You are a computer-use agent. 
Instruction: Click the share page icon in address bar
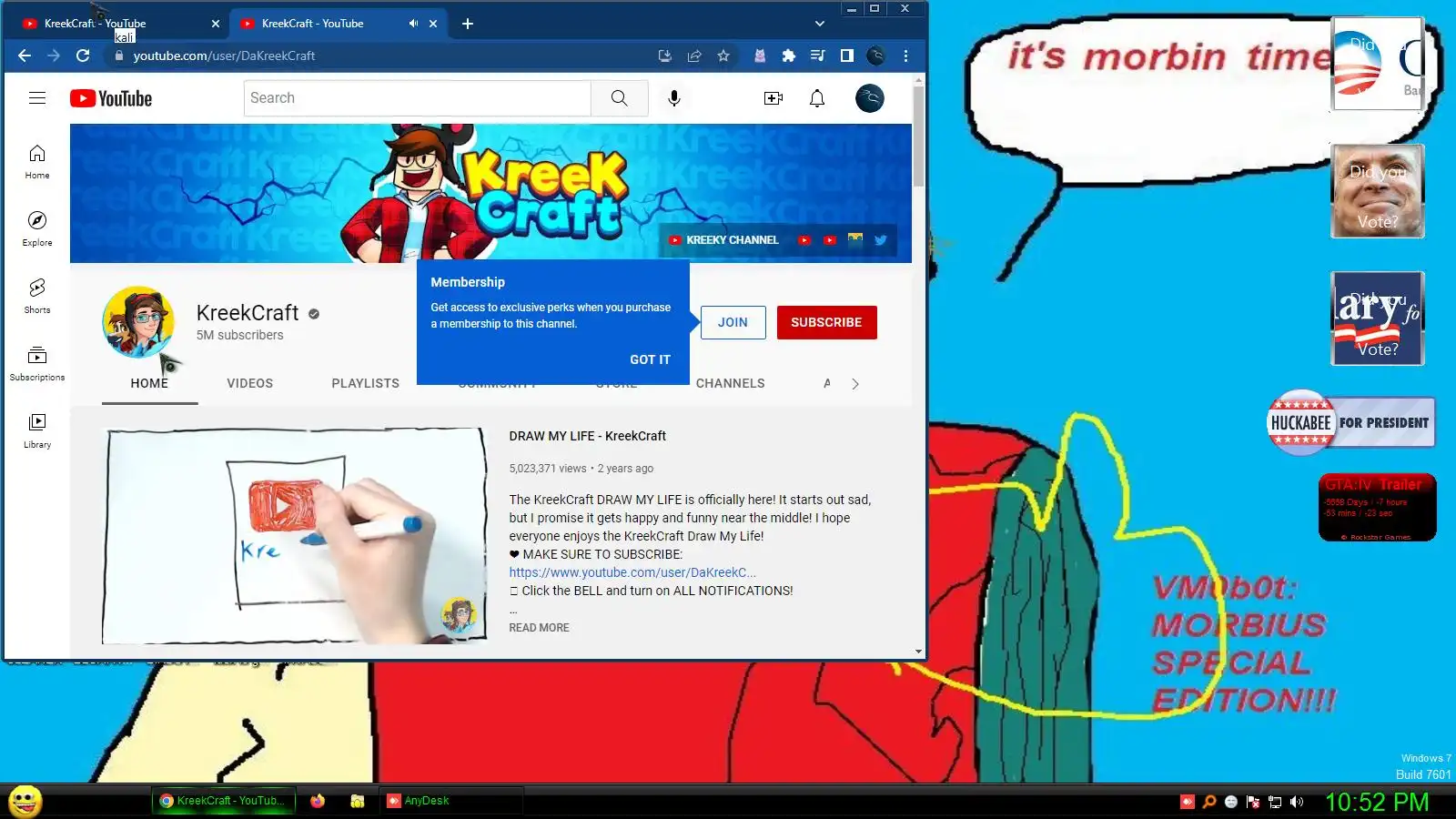(x=694, y=56)
